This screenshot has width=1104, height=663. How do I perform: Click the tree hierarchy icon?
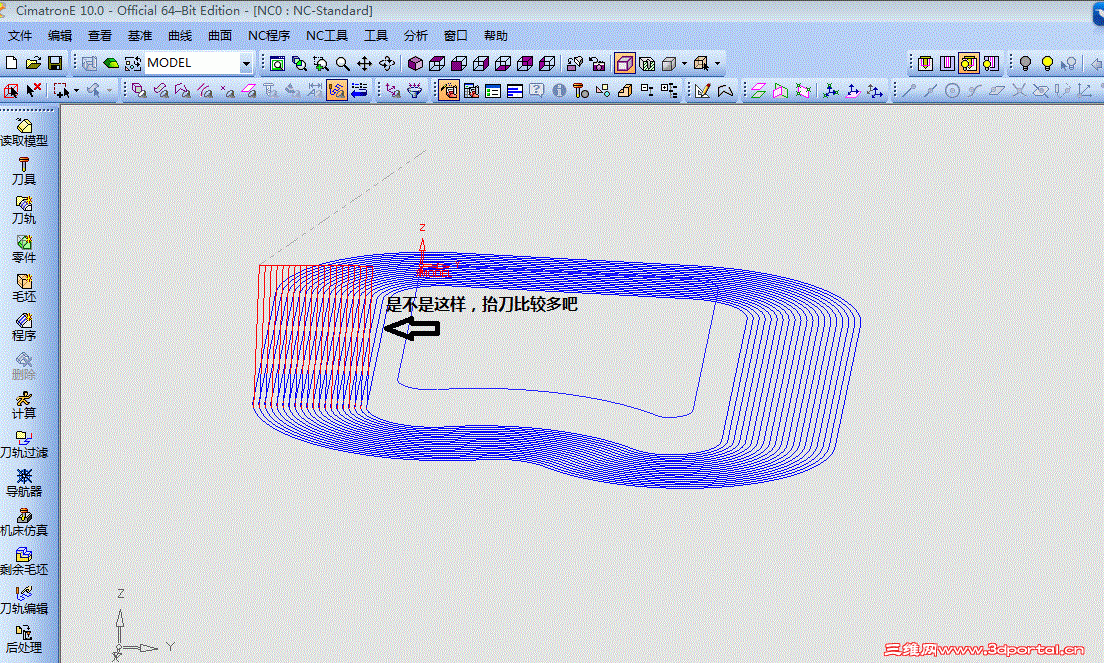669,90
